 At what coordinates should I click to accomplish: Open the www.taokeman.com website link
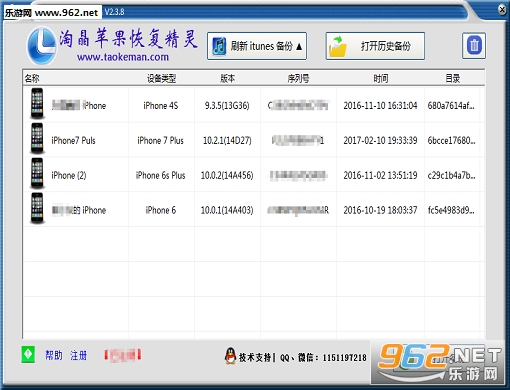click(x=123, y=57)
